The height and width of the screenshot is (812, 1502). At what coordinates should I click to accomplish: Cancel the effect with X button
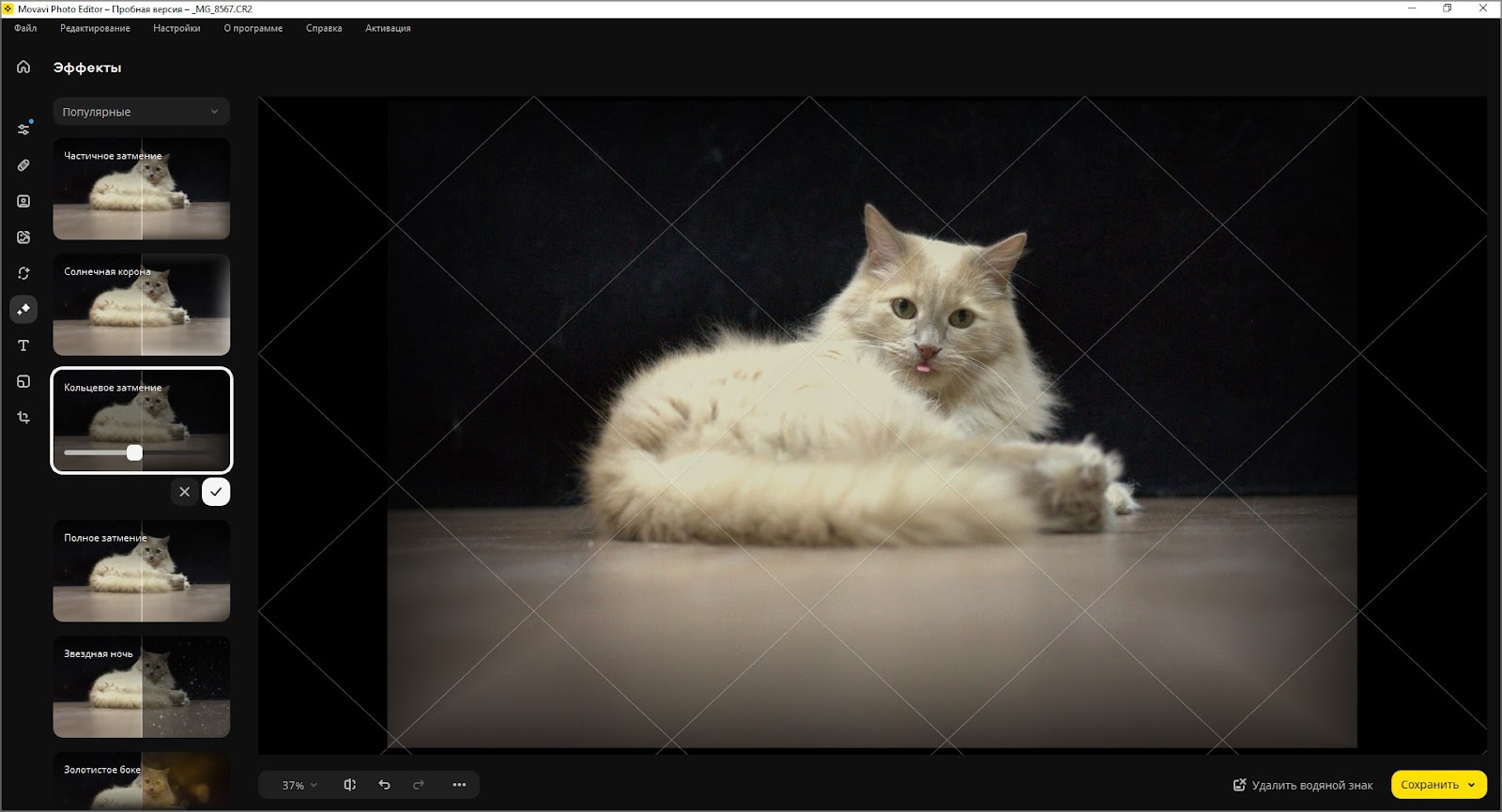185,492
